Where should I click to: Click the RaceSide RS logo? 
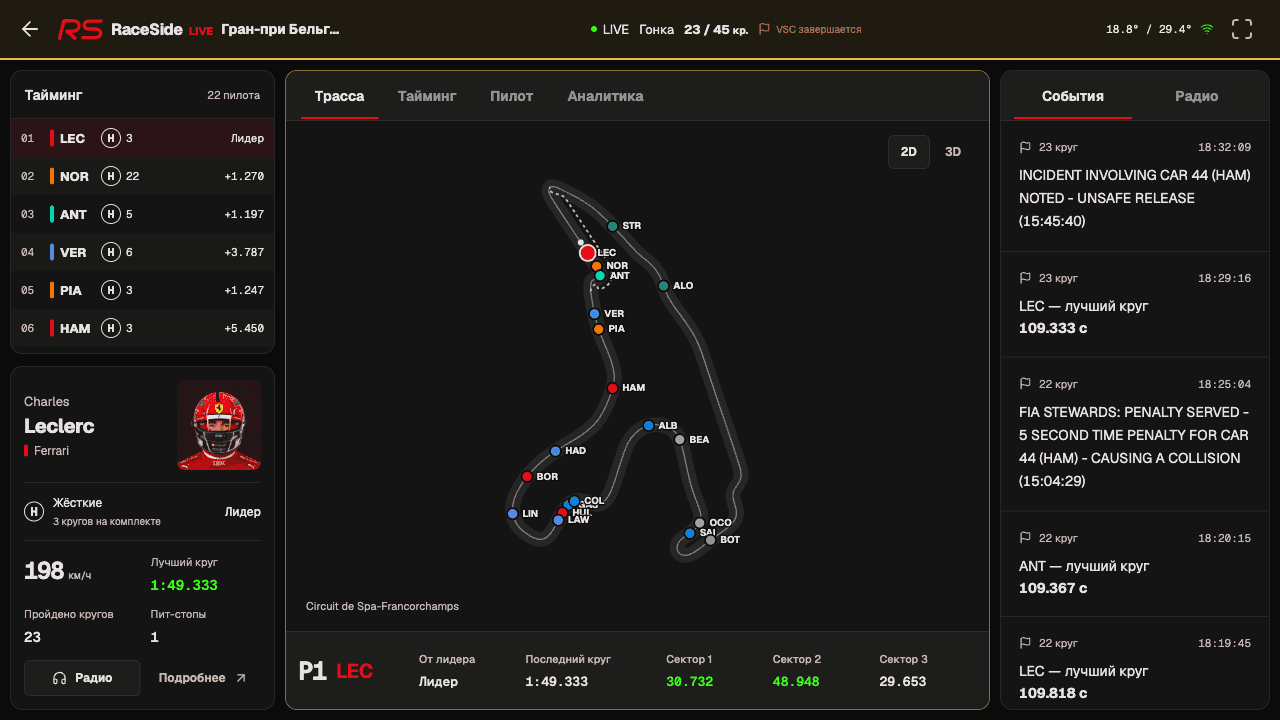pos(80,29)
